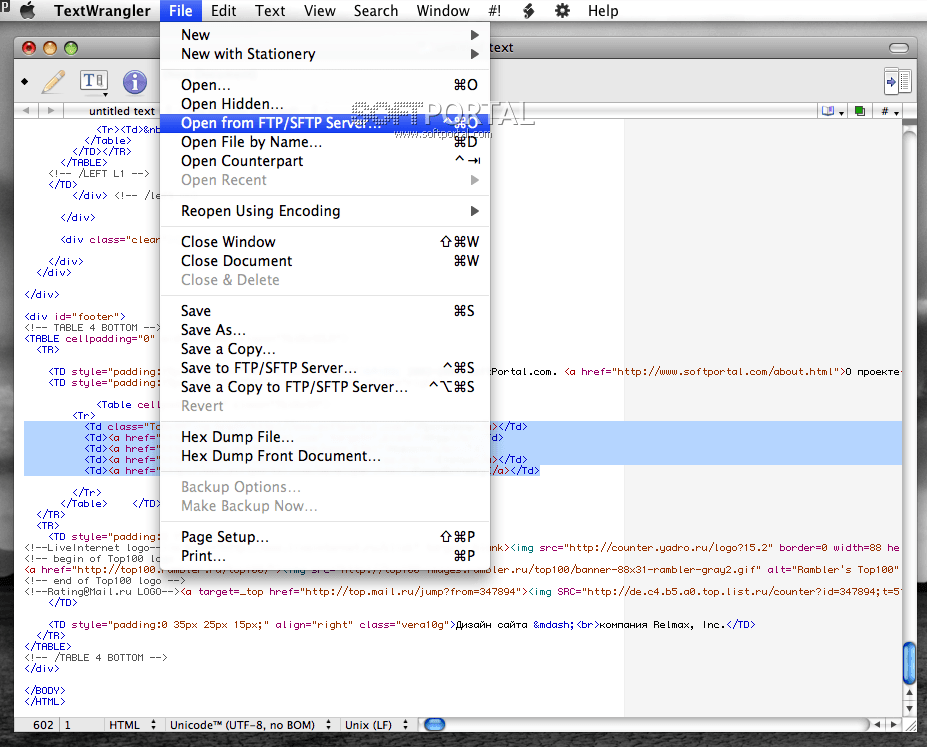The width and height of the screenshot is (927, 747).
Task: Open the Unix (LF) line endings popup
Action: [x=377, y=725]
